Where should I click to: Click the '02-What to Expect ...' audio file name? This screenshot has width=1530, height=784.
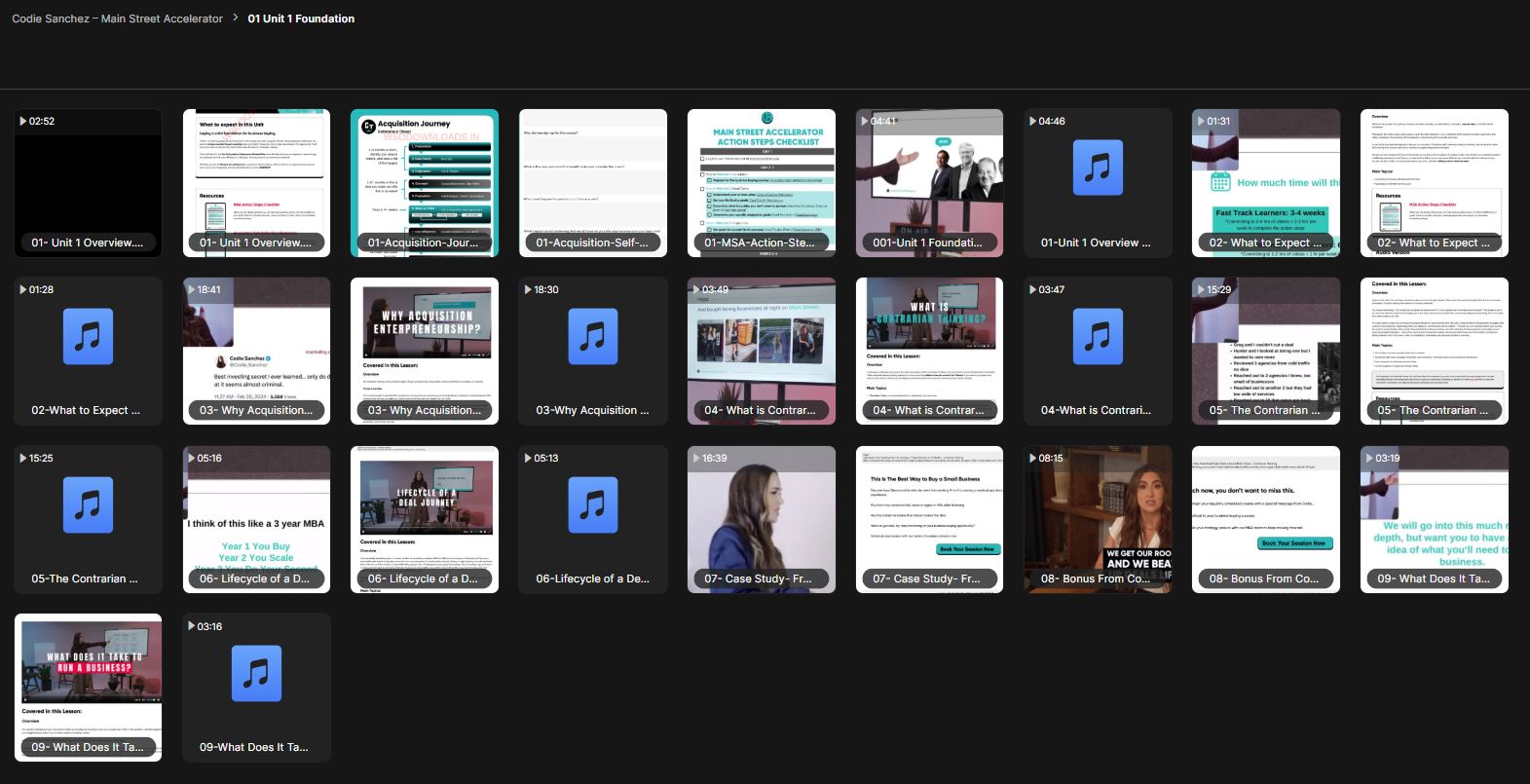tap(86, 411)
